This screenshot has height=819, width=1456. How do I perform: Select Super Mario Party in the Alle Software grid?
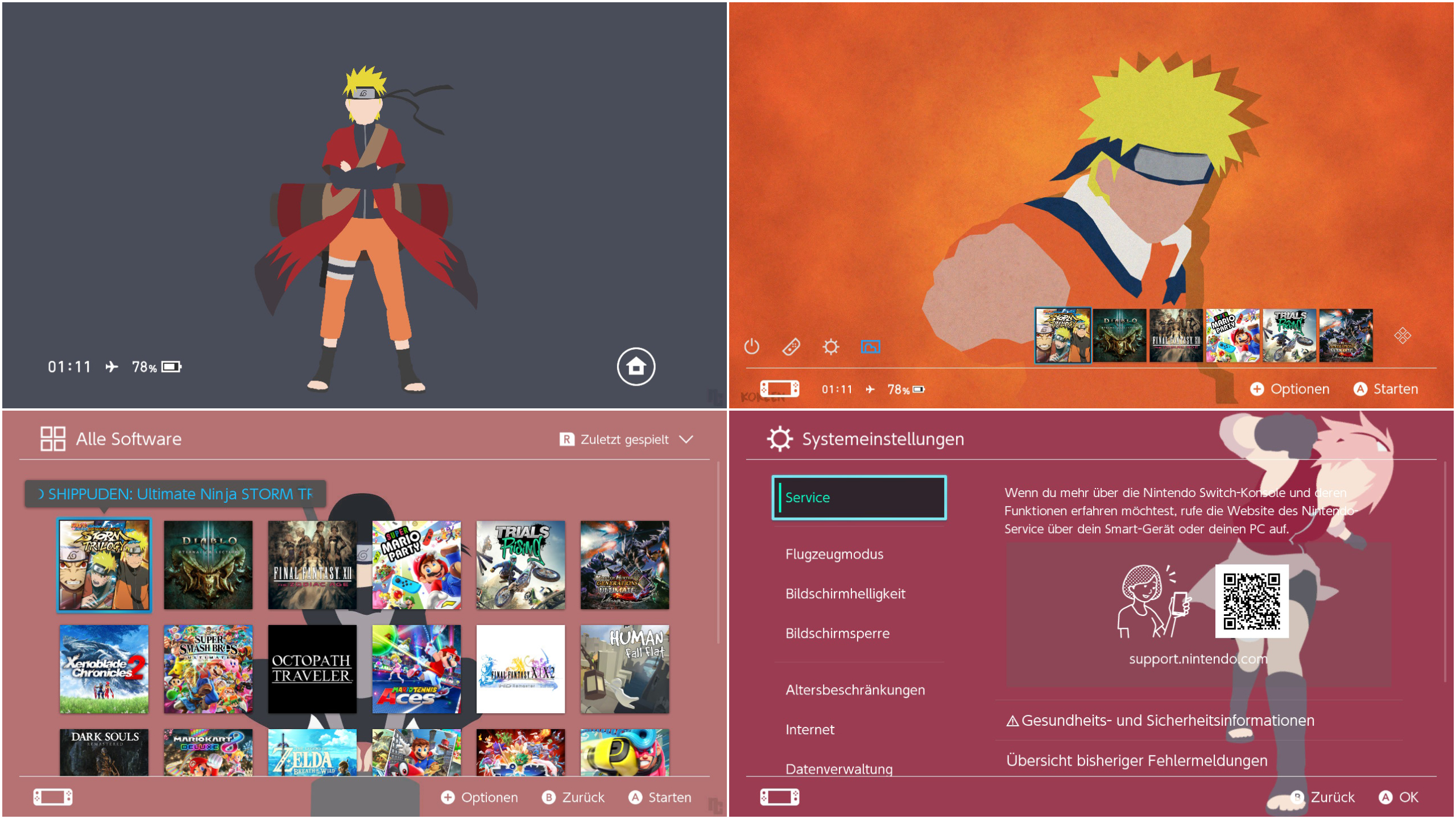click(416, 565)
